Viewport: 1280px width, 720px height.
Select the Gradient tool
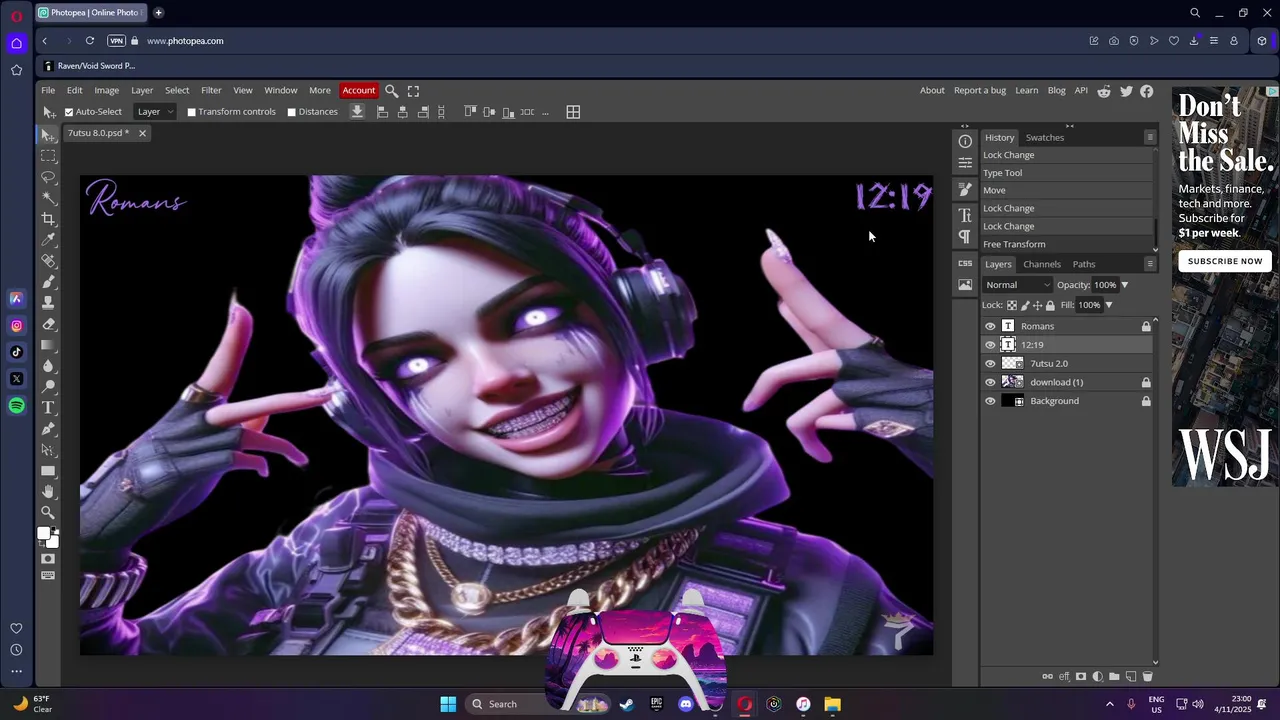[48, 345]
